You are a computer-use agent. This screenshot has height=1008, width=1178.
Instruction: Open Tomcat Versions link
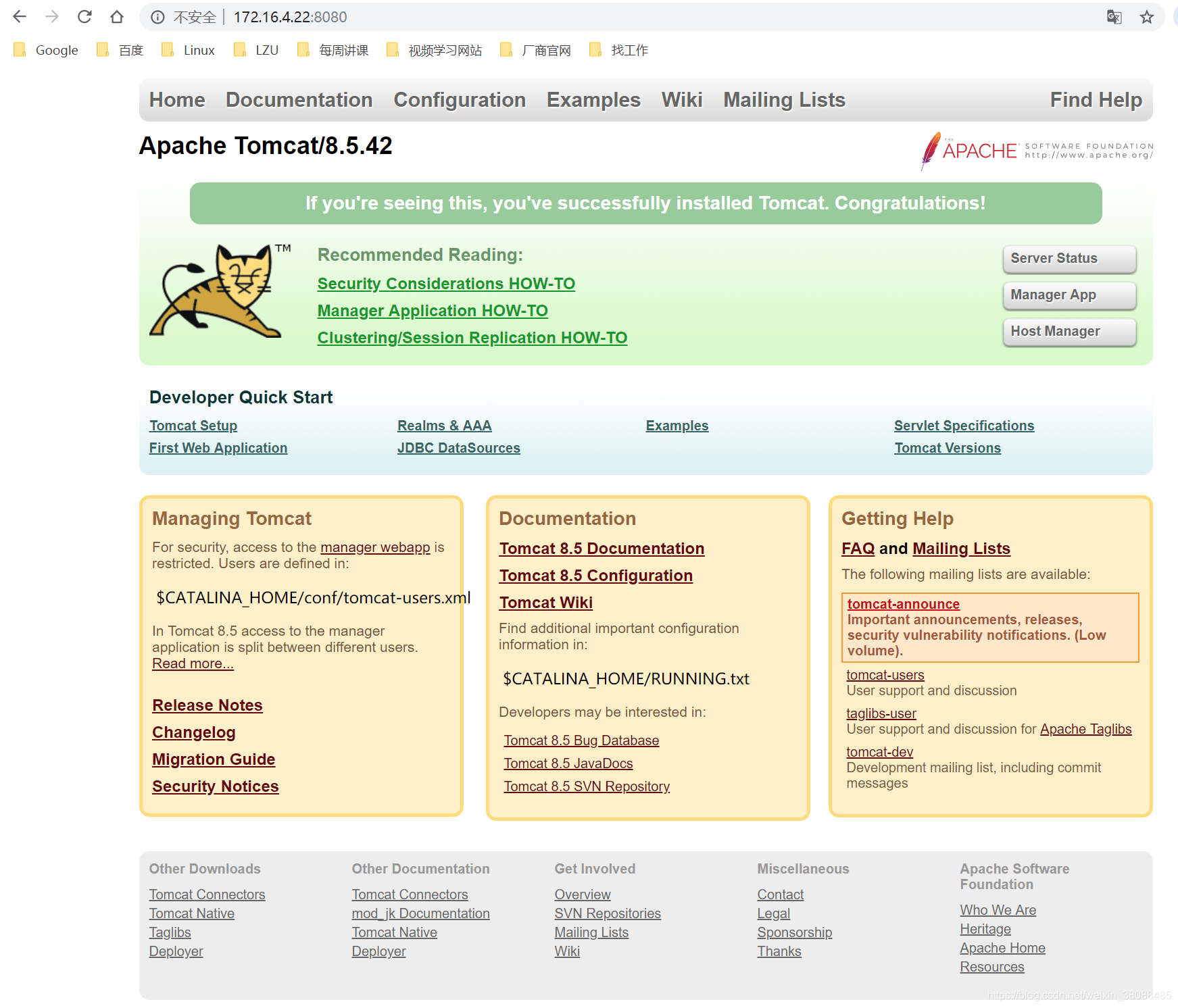coord(948,448)
